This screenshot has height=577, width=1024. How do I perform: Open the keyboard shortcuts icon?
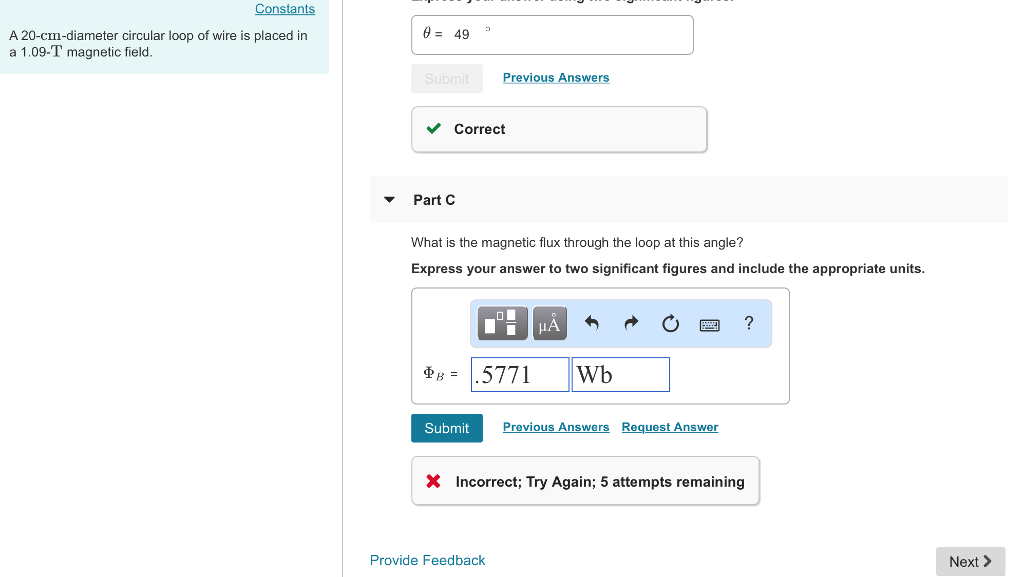click(x=710, y=324)
